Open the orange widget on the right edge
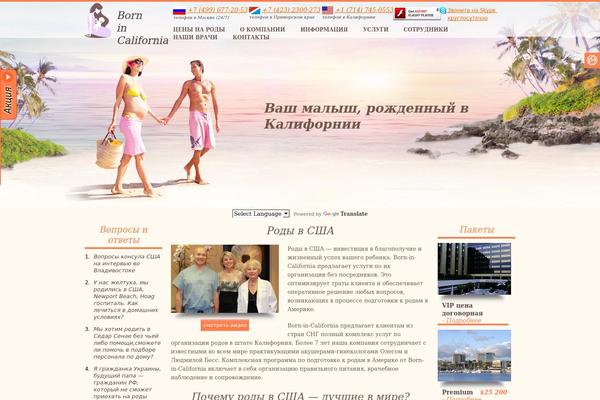The width and height of the screenshot is (600, 400). pyautogui.click(x=592, y=60)
